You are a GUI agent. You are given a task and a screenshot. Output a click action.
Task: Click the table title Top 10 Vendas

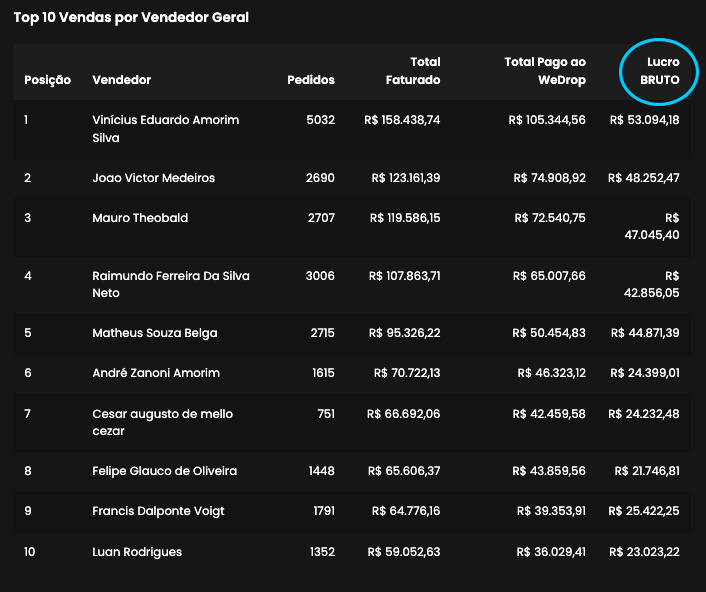[x=131, y=17]
